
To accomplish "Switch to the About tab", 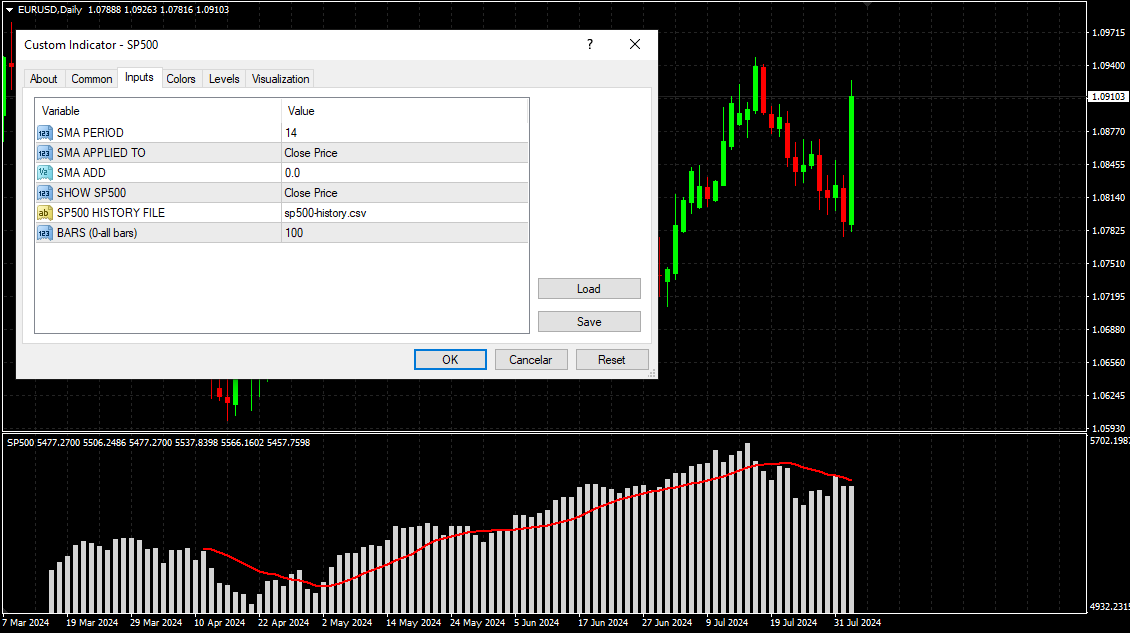I will pos(44,79).
